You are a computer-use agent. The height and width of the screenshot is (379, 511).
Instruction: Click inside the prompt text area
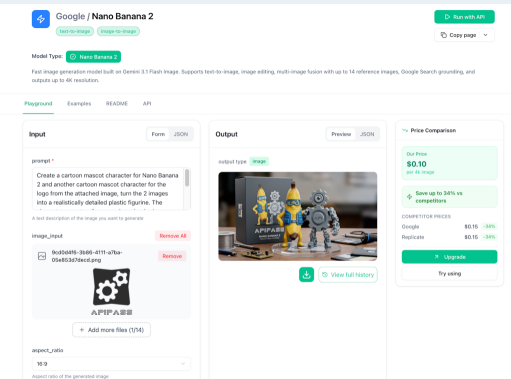(x=108, y=189)
